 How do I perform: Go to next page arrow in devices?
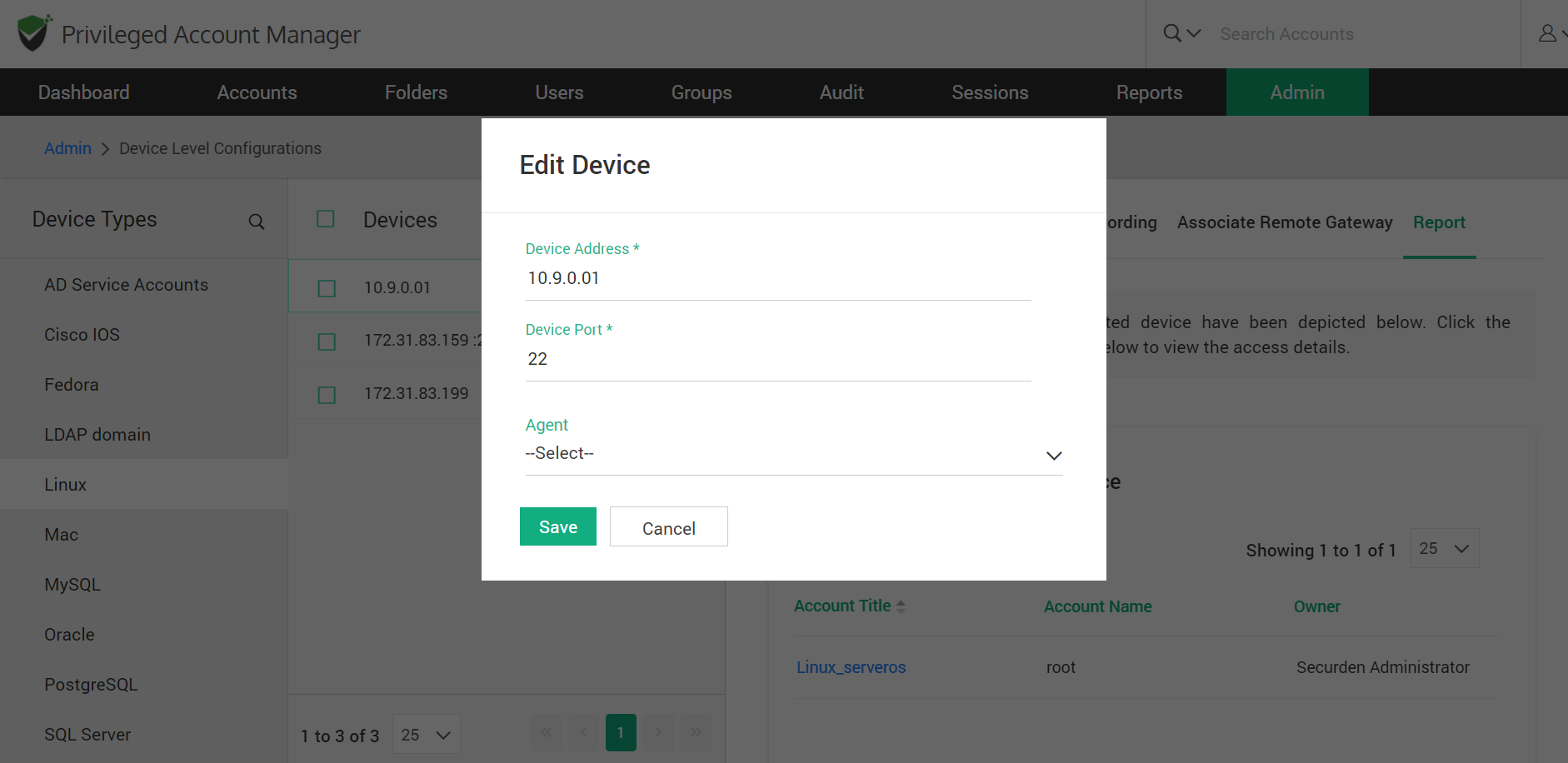click(x=658, y=732)
